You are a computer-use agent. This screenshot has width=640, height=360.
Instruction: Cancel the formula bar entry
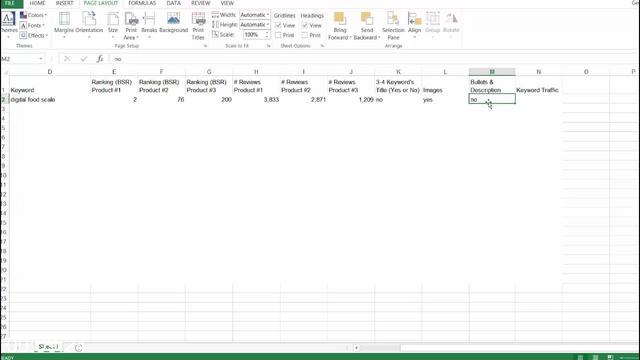[x=67, y=59]
